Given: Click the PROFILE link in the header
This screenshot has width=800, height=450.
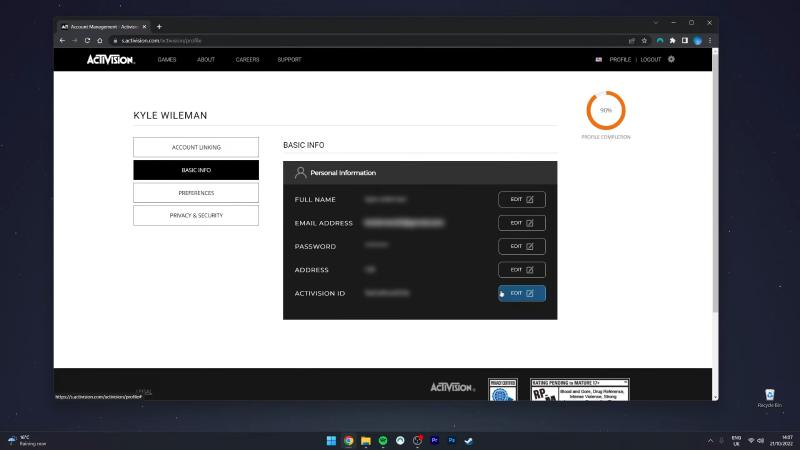Looking at the screenshot, I should pyautogui.click(x=620, y=60).
